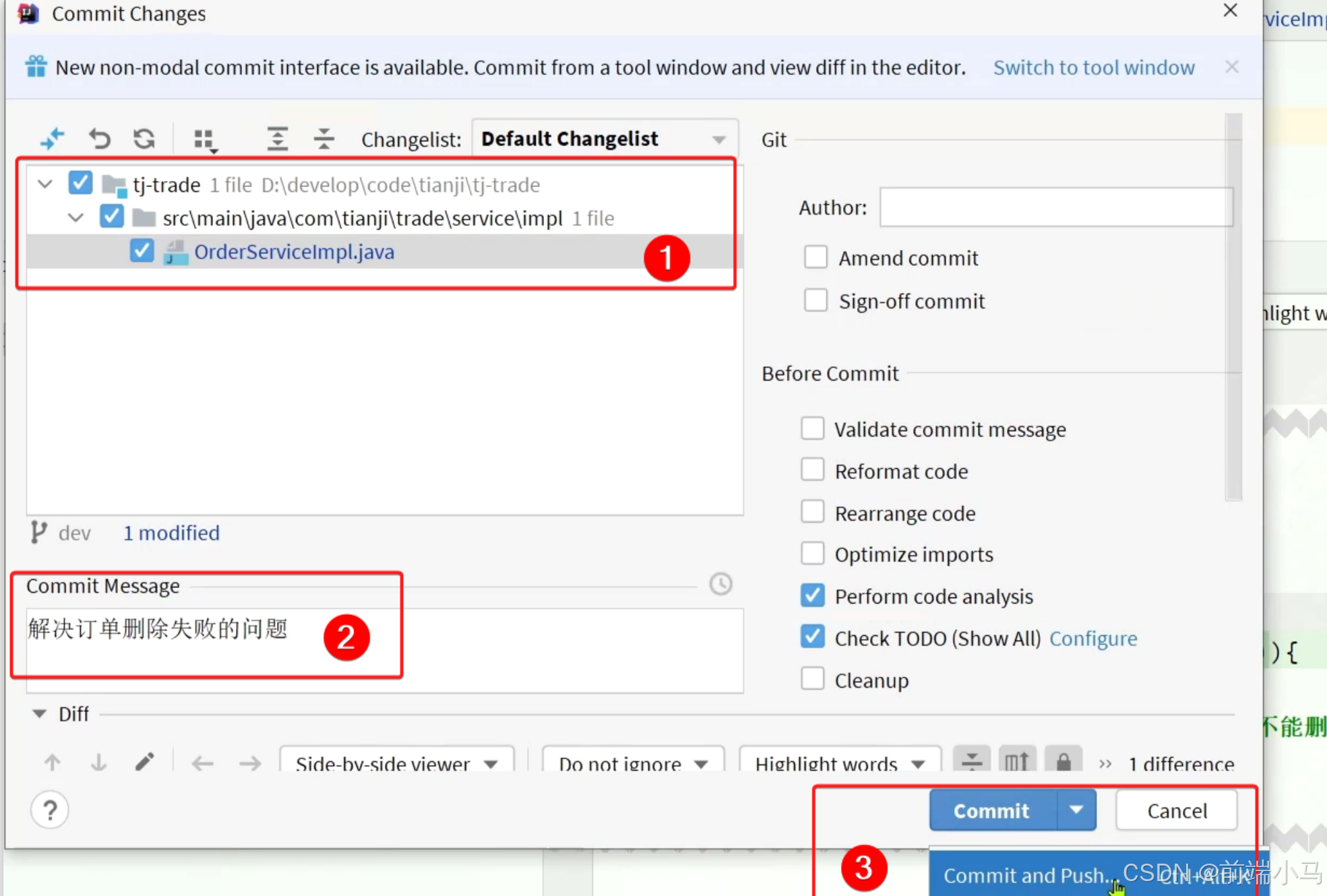Select OrderServiceImpl.java in changes tree
1327x896 pixels.
pos(294,252)
